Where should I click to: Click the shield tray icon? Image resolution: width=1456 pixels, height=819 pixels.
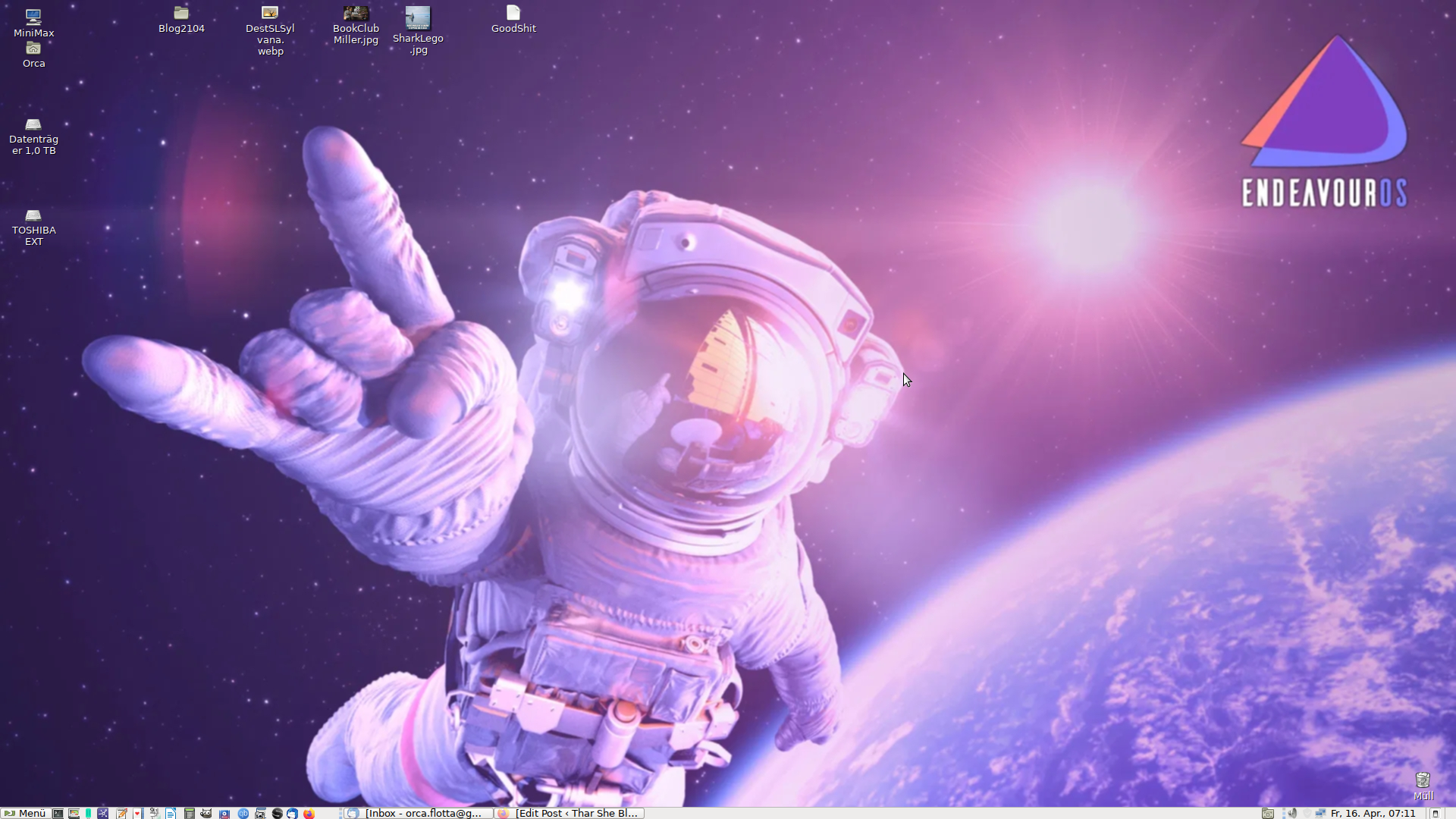(x=1307, y=813)
